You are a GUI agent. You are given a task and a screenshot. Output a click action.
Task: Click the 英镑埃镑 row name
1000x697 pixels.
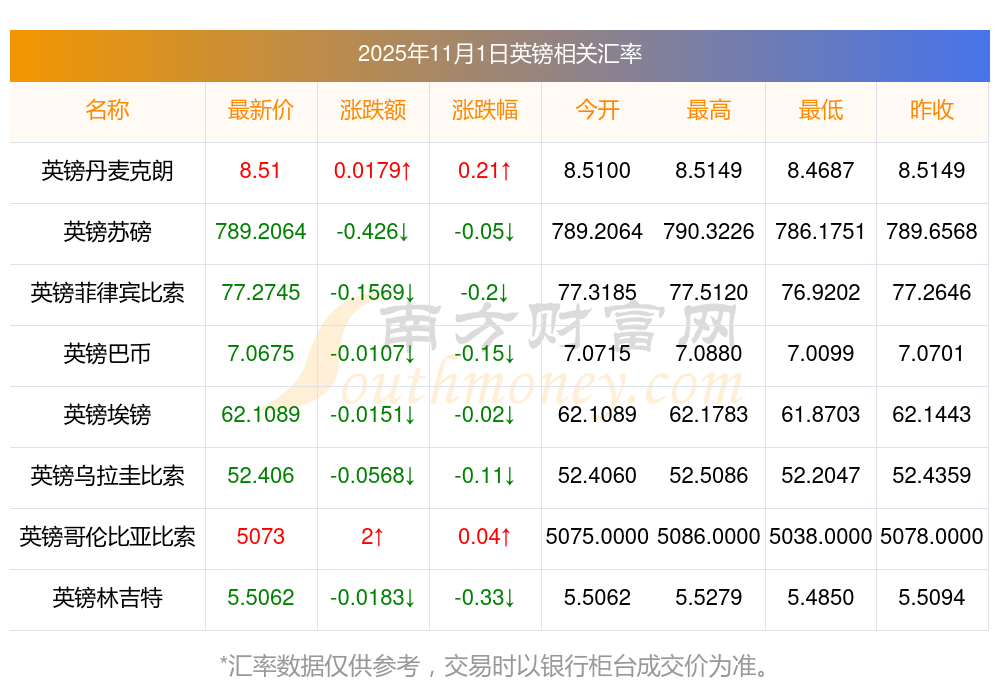point(107,415)
